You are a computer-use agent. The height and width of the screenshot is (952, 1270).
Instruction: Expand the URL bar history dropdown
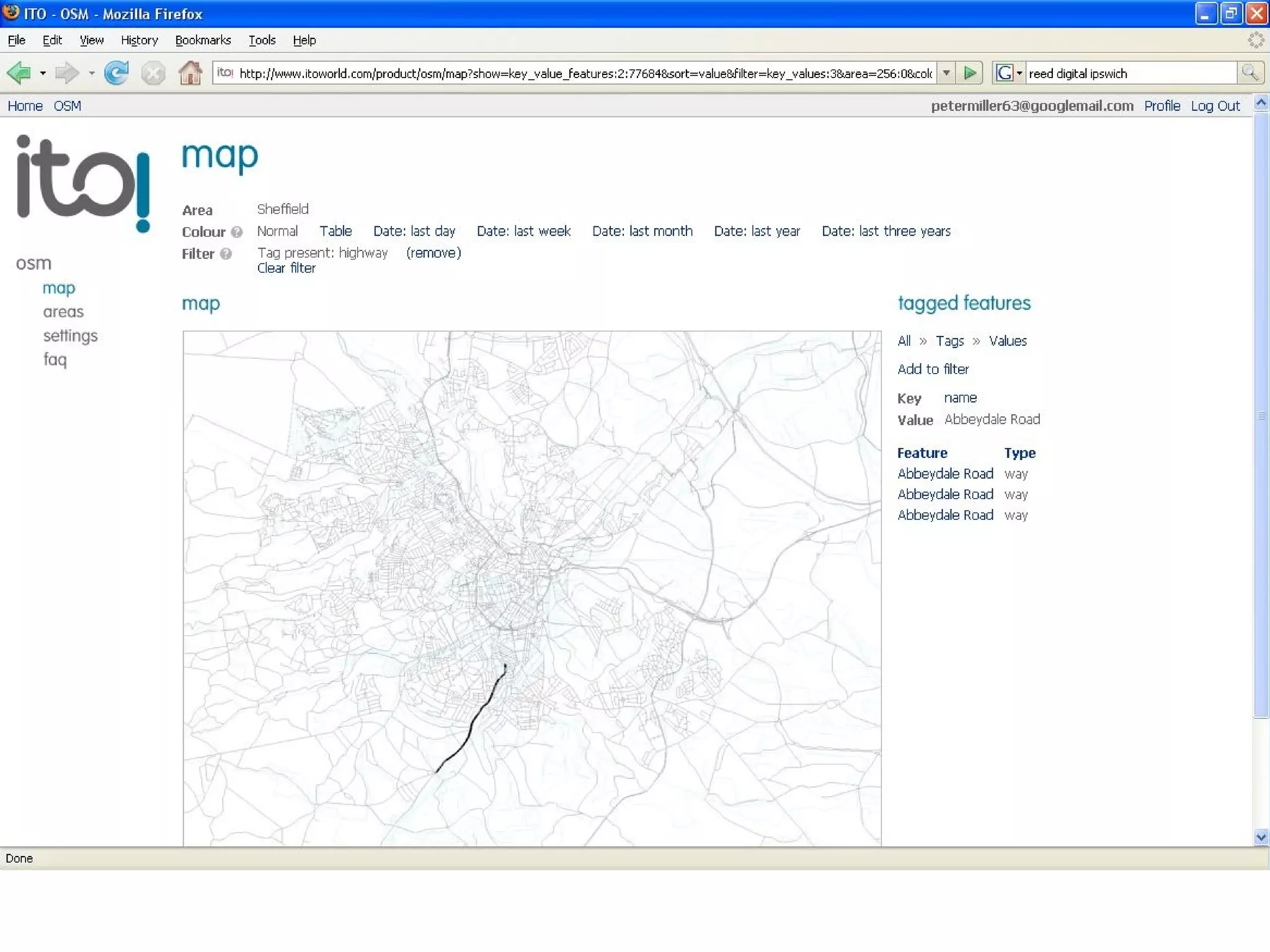point(946,73)
